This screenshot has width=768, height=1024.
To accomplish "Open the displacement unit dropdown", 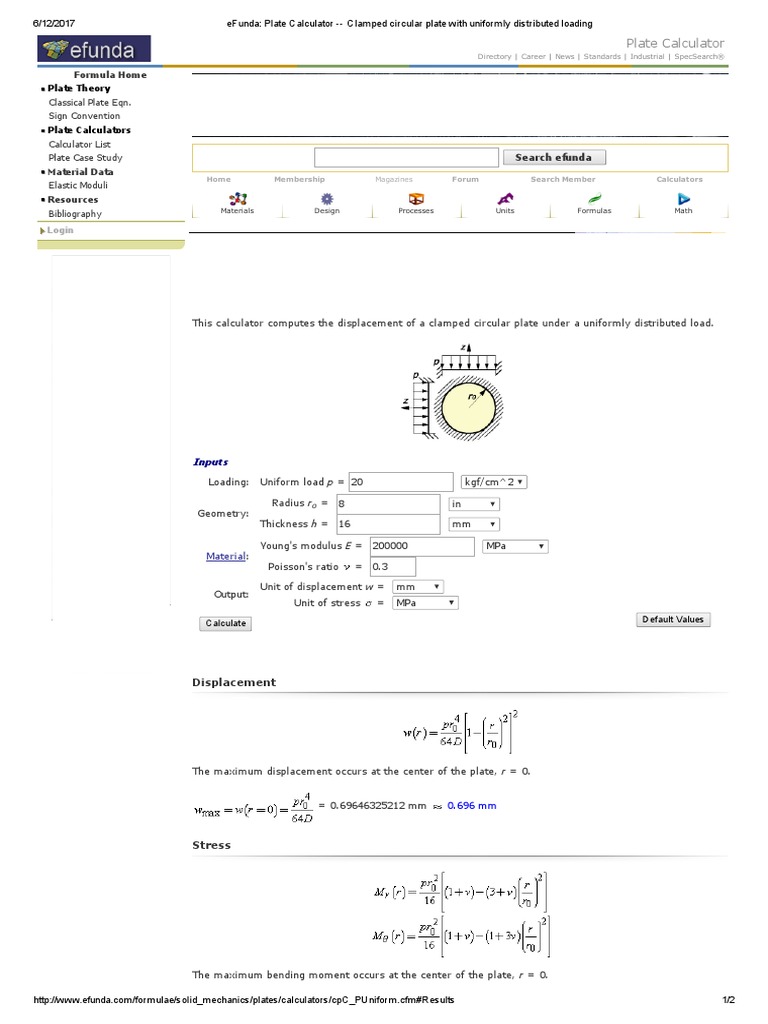I will click(418, 587).
